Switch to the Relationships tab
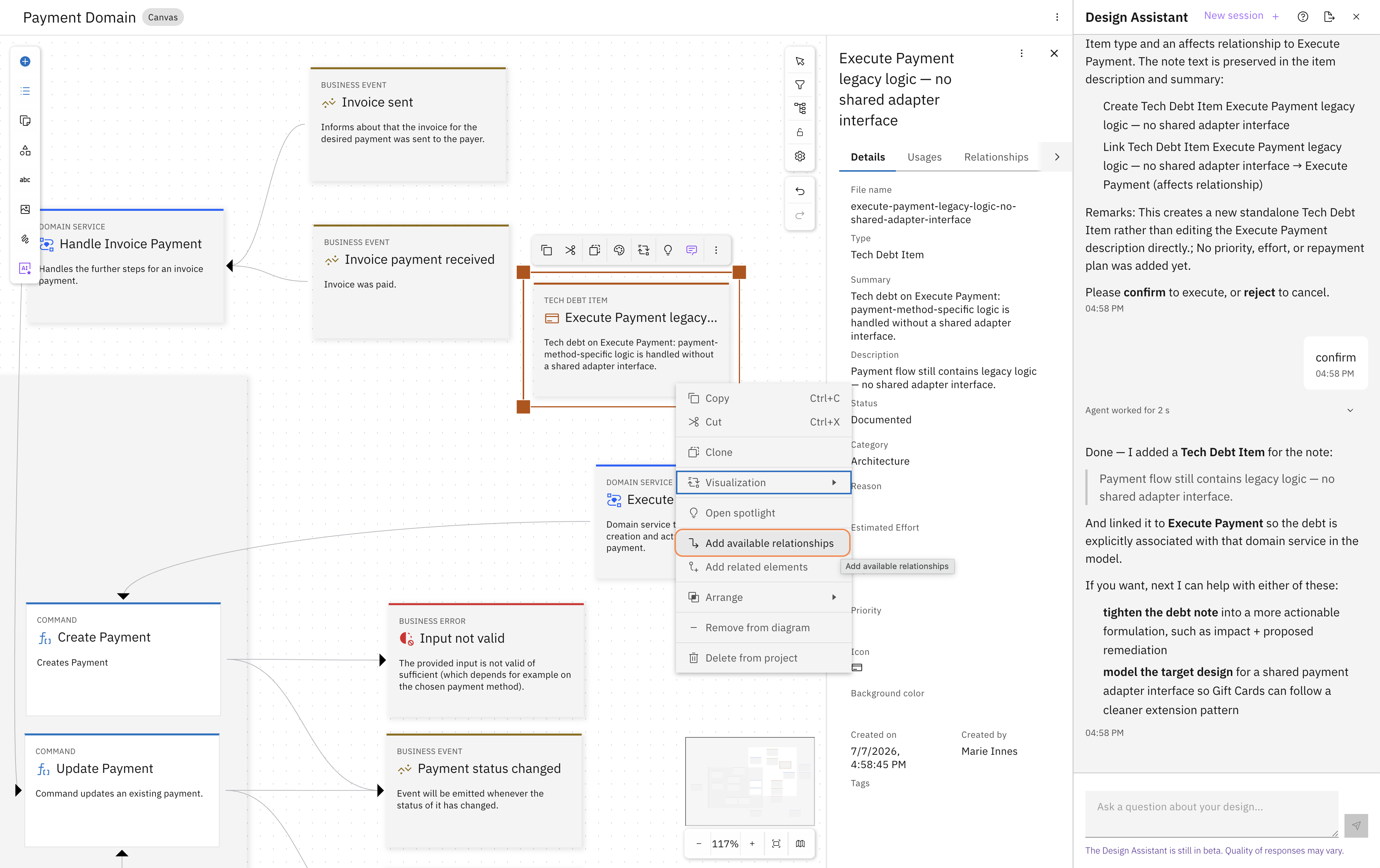 [x=996, y=157]
